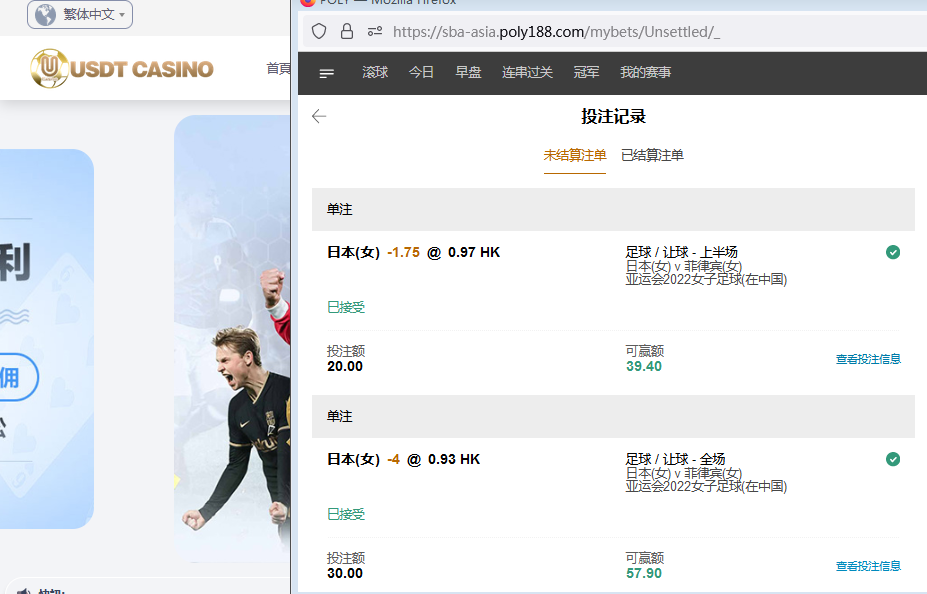The width and height of the screenshot is (927, 594).
Task: Click winnable amount 57.90
Action: (644, 573)
